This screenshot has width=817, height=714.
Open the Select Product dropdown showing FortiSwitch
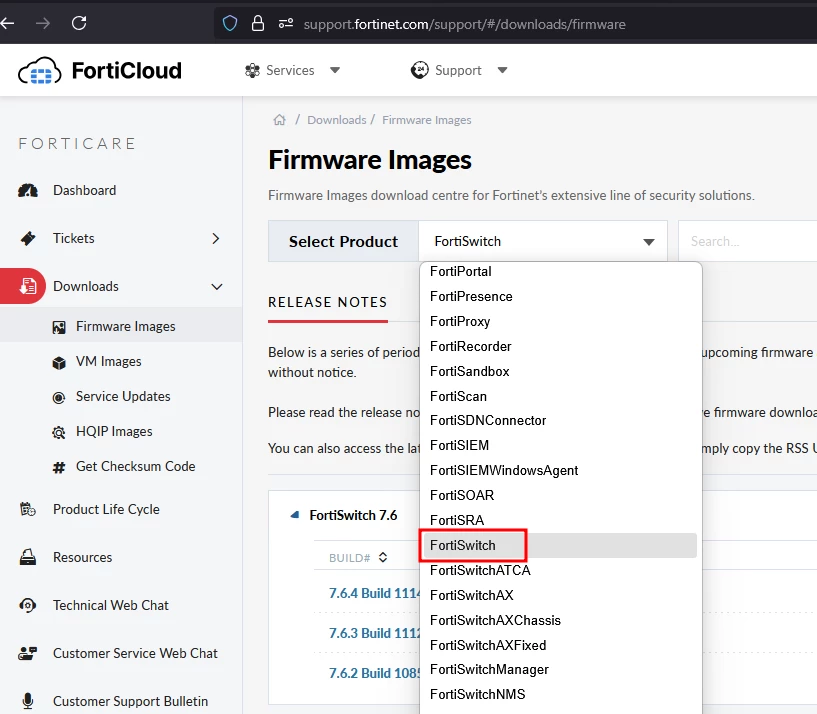point(543,241)
